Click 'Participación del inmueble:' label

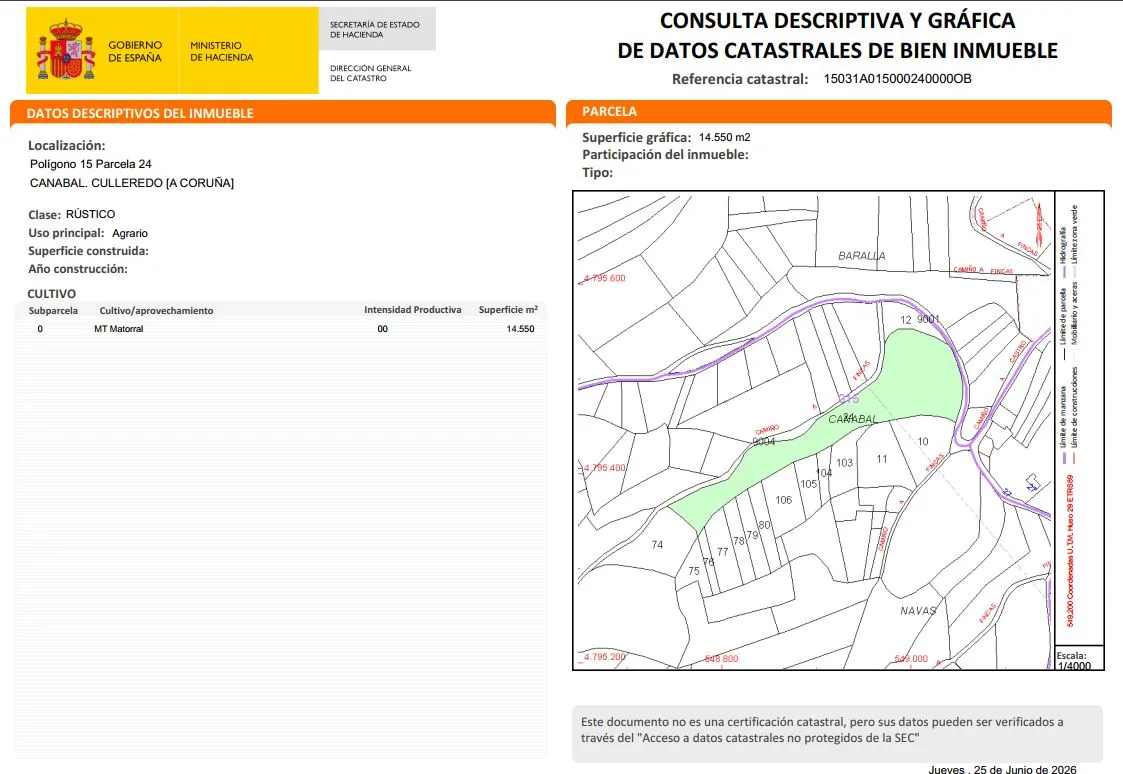click(665, 155)
